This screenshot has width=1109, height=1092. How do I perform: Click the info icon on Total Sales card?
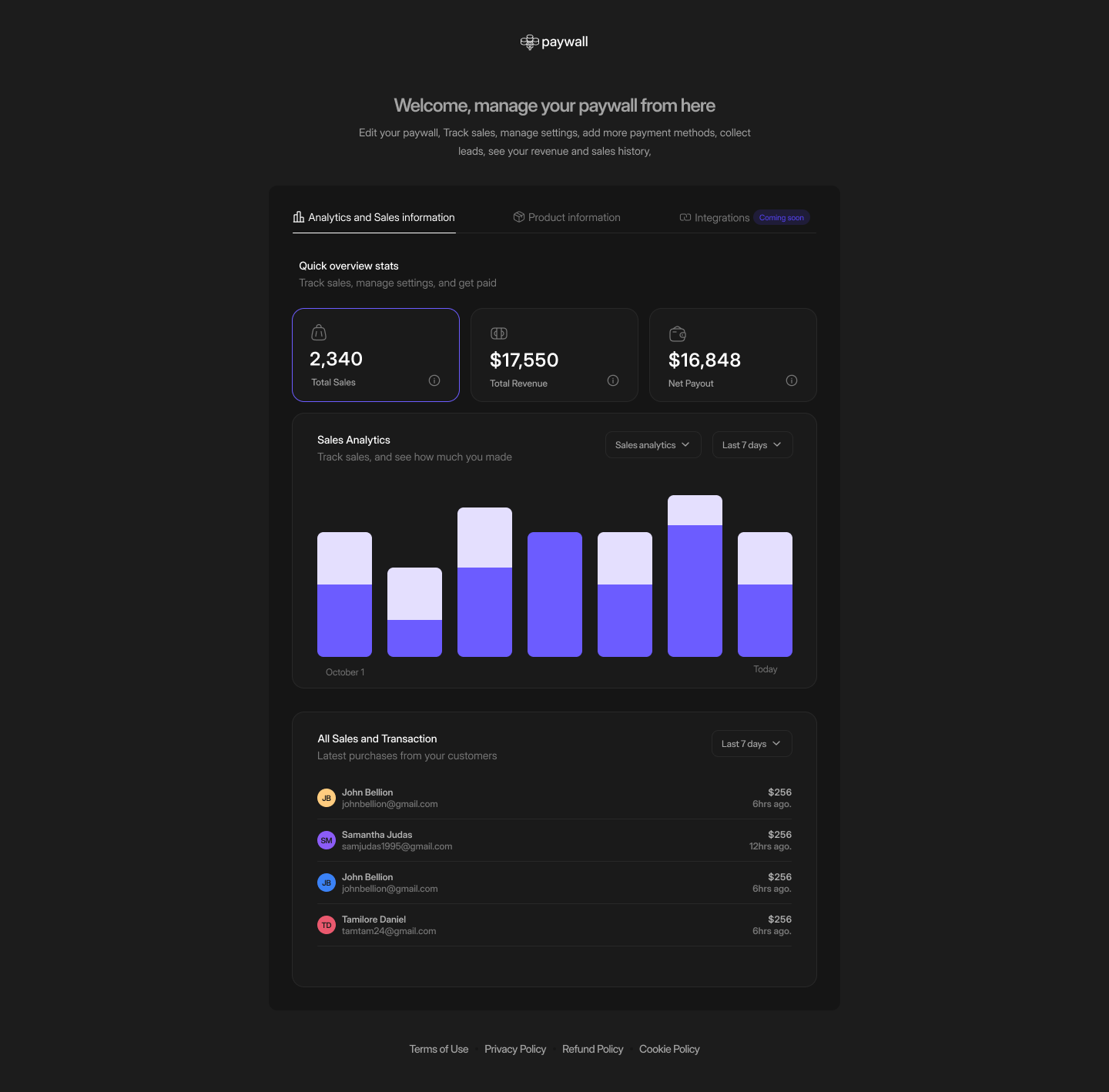point(434,380)
